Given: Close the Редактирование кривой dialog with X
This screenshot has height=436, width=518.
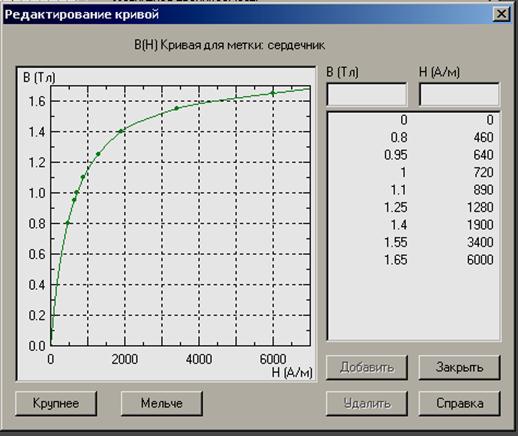Looking at the screenshot, I should pos(501,14).
